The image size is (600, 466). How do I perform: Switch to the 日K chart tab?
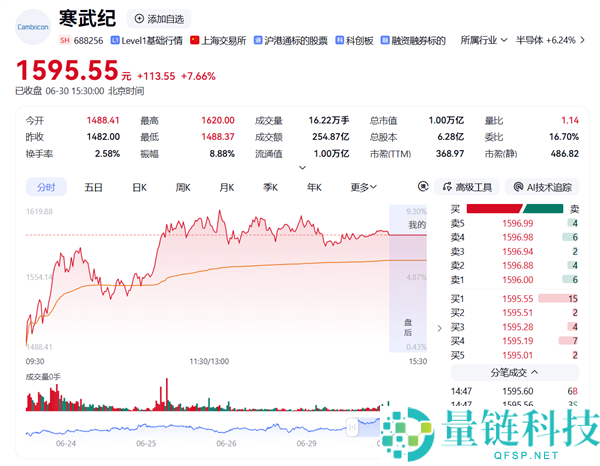point(139,187)
